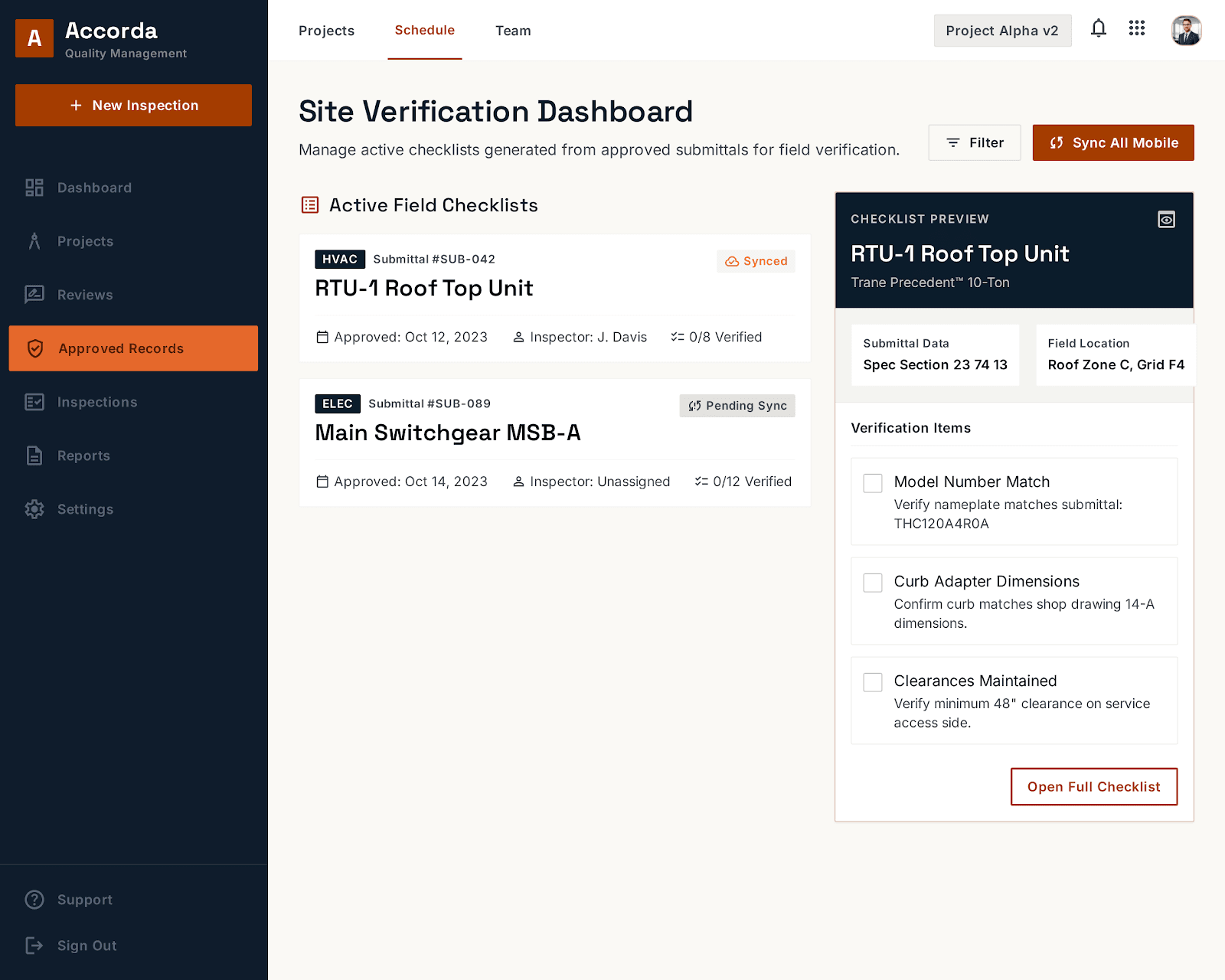Open Inspections in the sidebar
The height and width of the screenshot is (980, 1225).
coord(133,402)
